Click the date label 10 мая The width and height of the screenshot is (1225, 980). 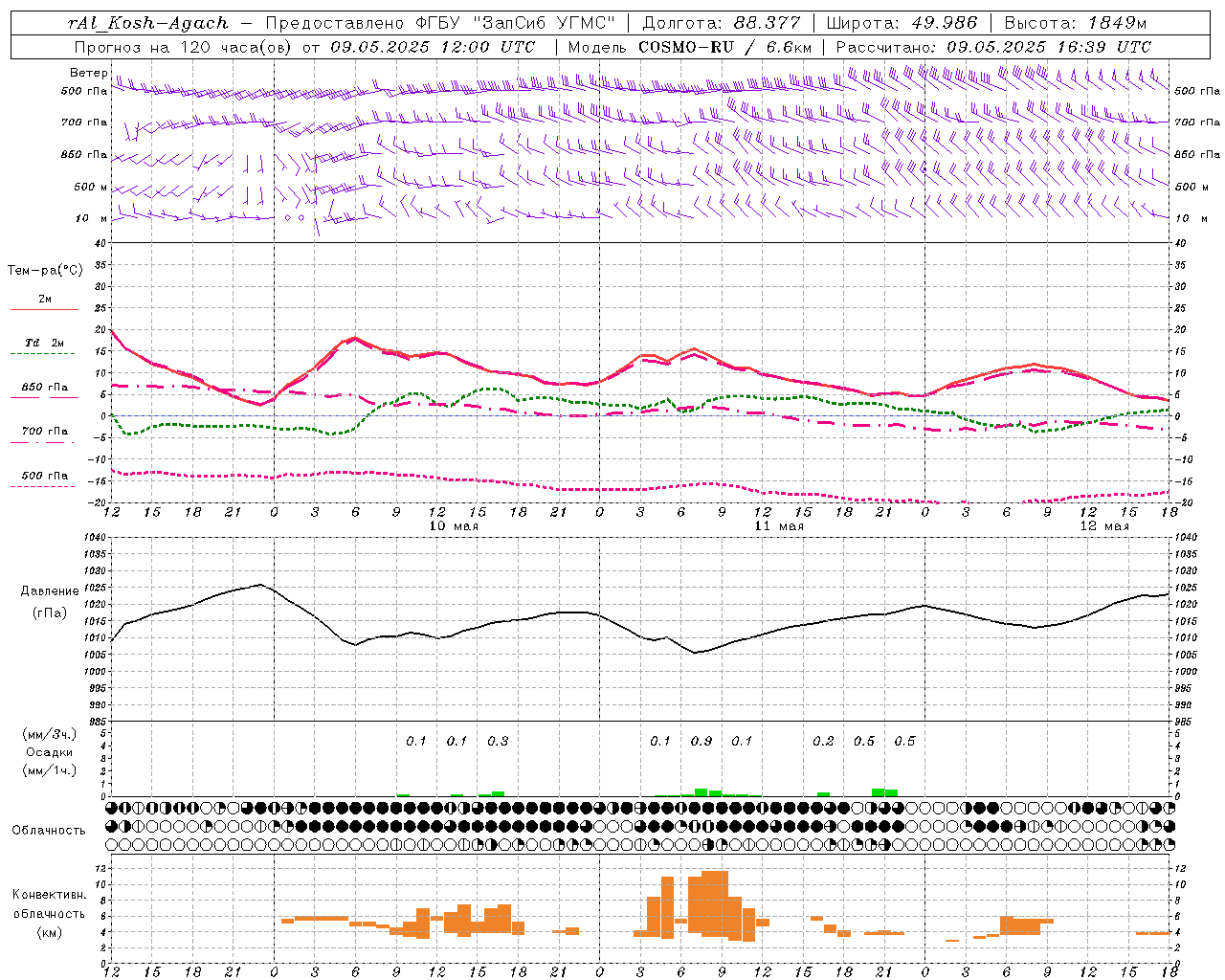tap(454, 526)
